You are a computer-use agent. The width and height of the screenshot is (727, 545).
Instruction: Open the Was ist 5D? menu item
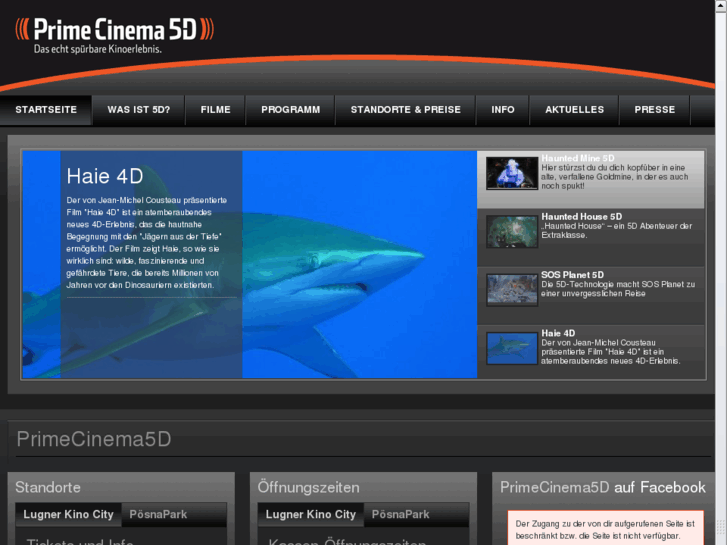point(139,110)
